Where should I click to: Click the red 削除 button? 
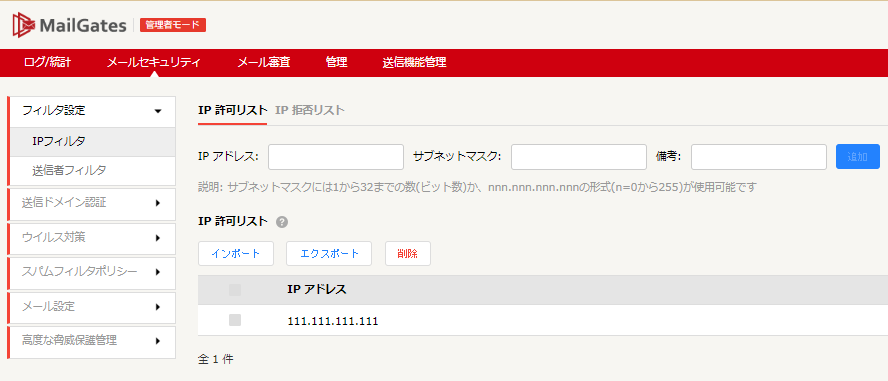click(408, 254)
